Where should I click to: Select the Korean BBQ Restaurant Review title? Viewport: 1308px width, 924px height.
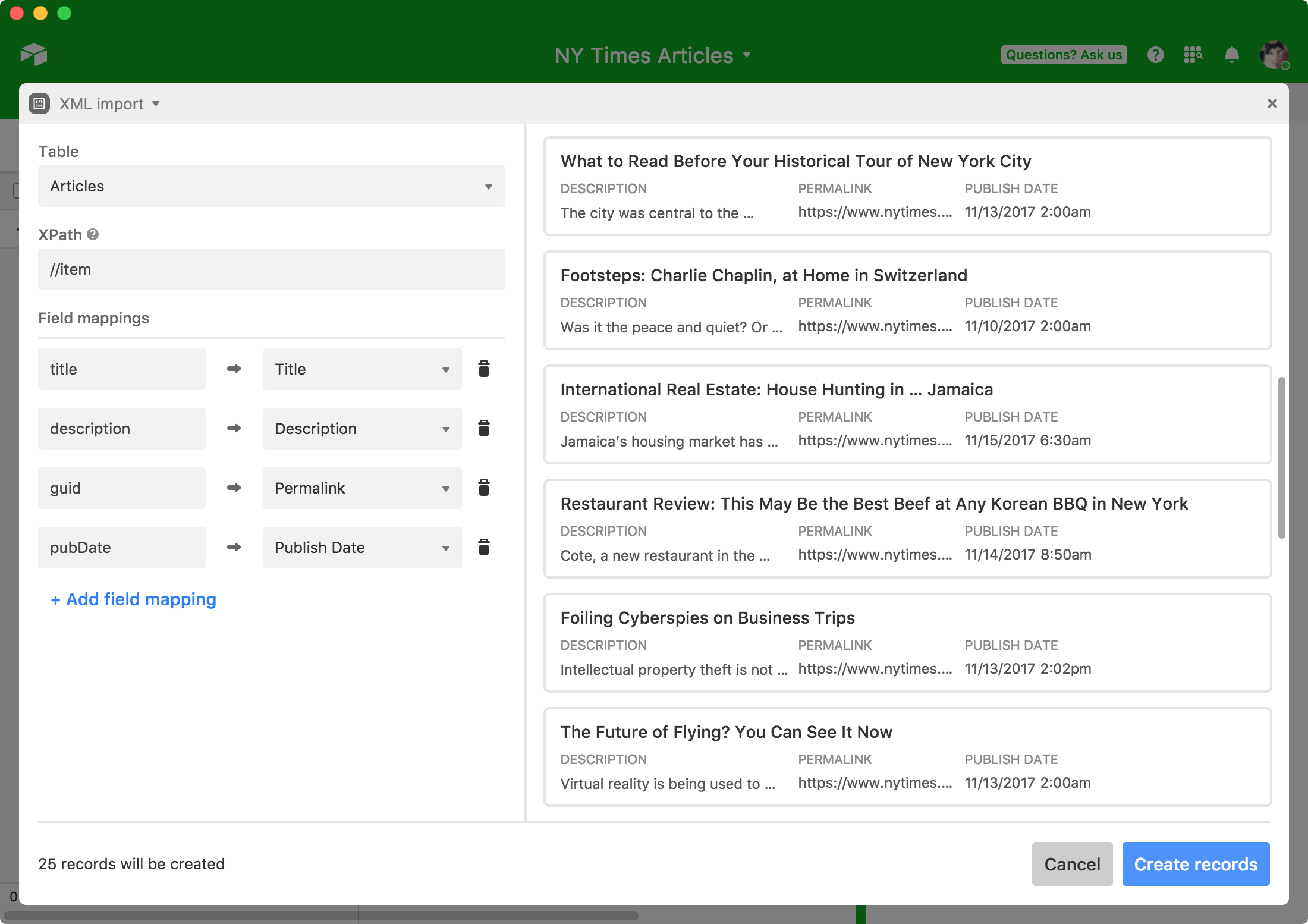tap(874, 504)
